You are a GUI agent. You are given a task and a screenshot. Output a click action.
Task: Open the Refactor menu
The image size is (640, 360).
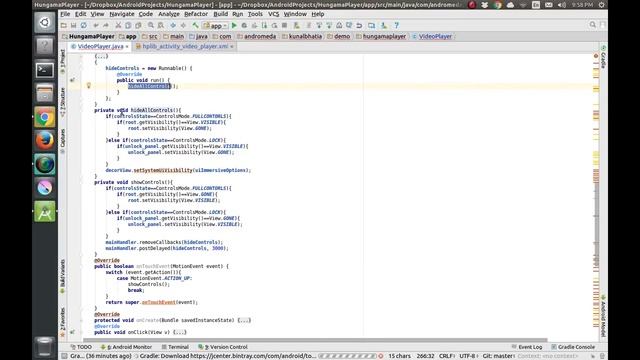(x=196, y=14)
